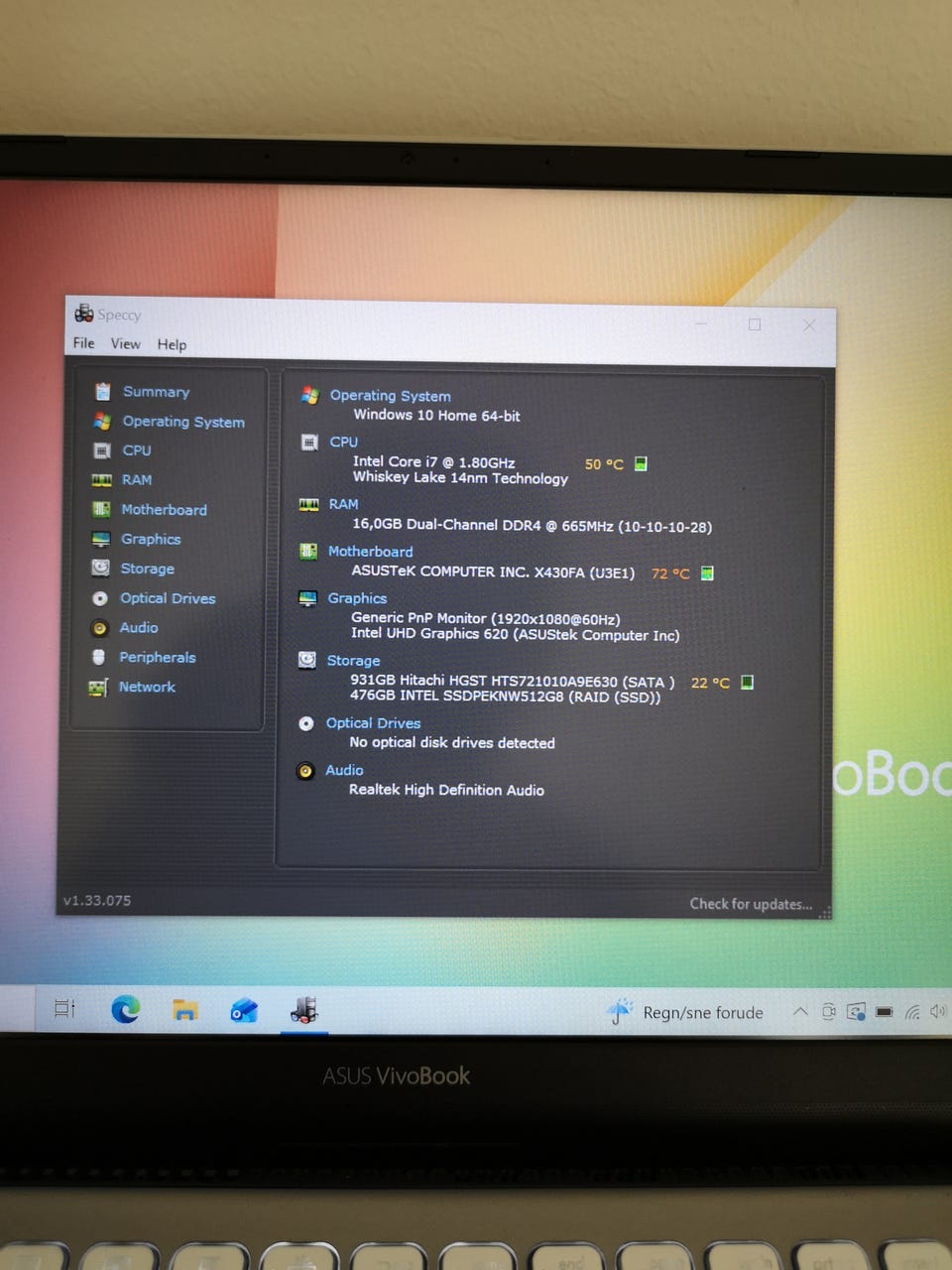Screen dimensions: 952x1270
Task: Click the RAM stick icon in sidebar
Action: pyautogui.click(x=101, y=480)
